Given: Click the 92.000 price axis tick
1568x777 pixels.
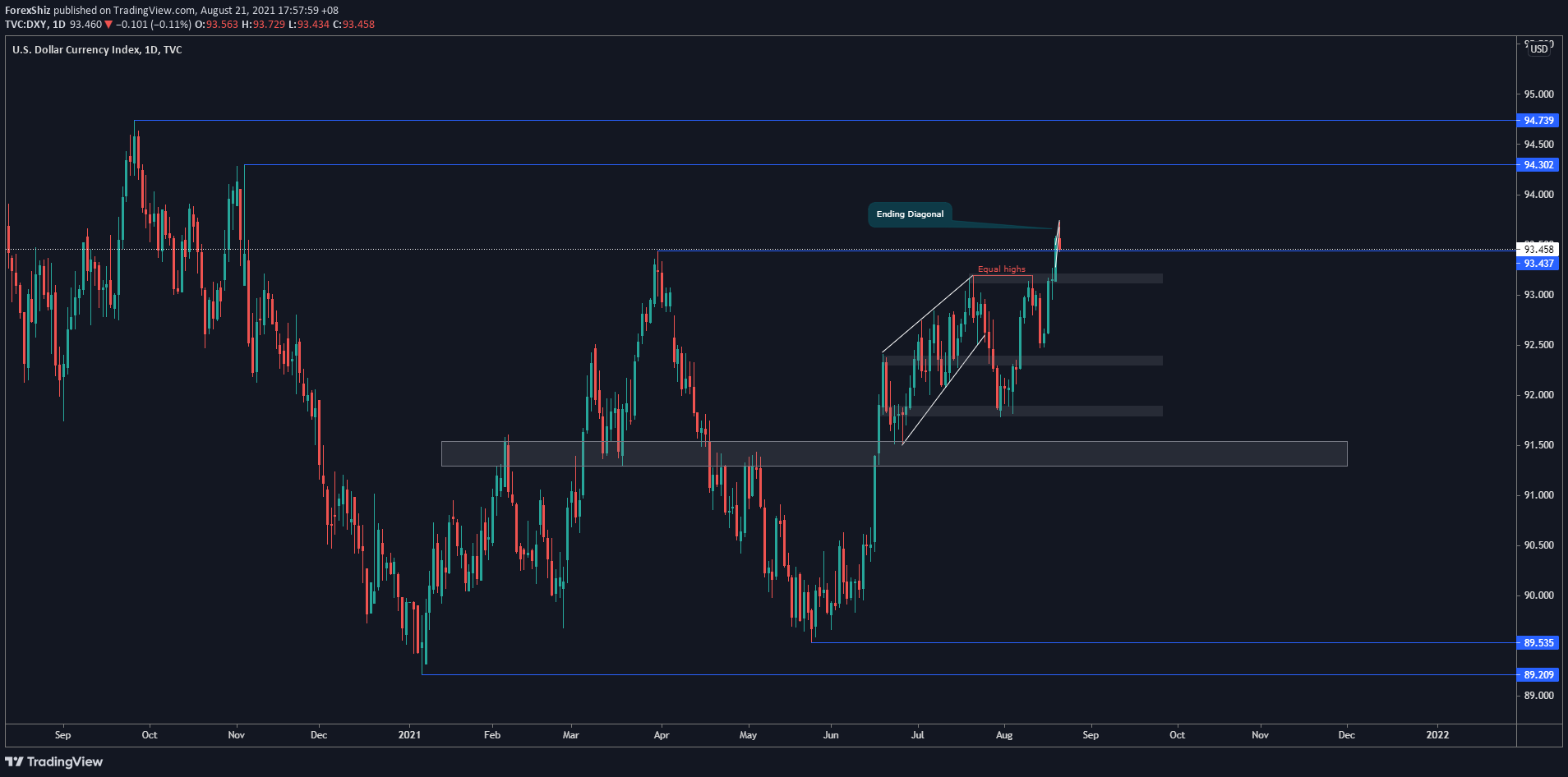Looking at the screenshot, I should [1538, 395].
